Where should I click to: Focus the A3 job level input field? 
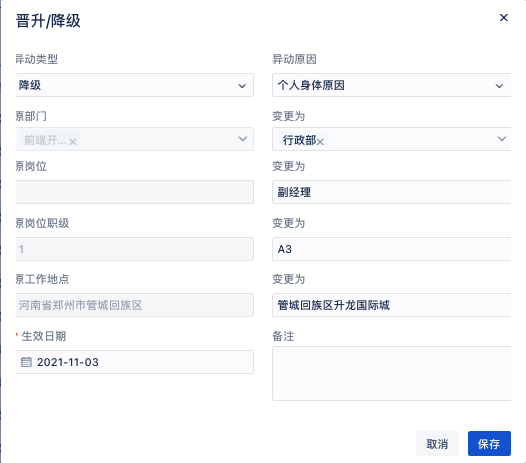point(391,249)
